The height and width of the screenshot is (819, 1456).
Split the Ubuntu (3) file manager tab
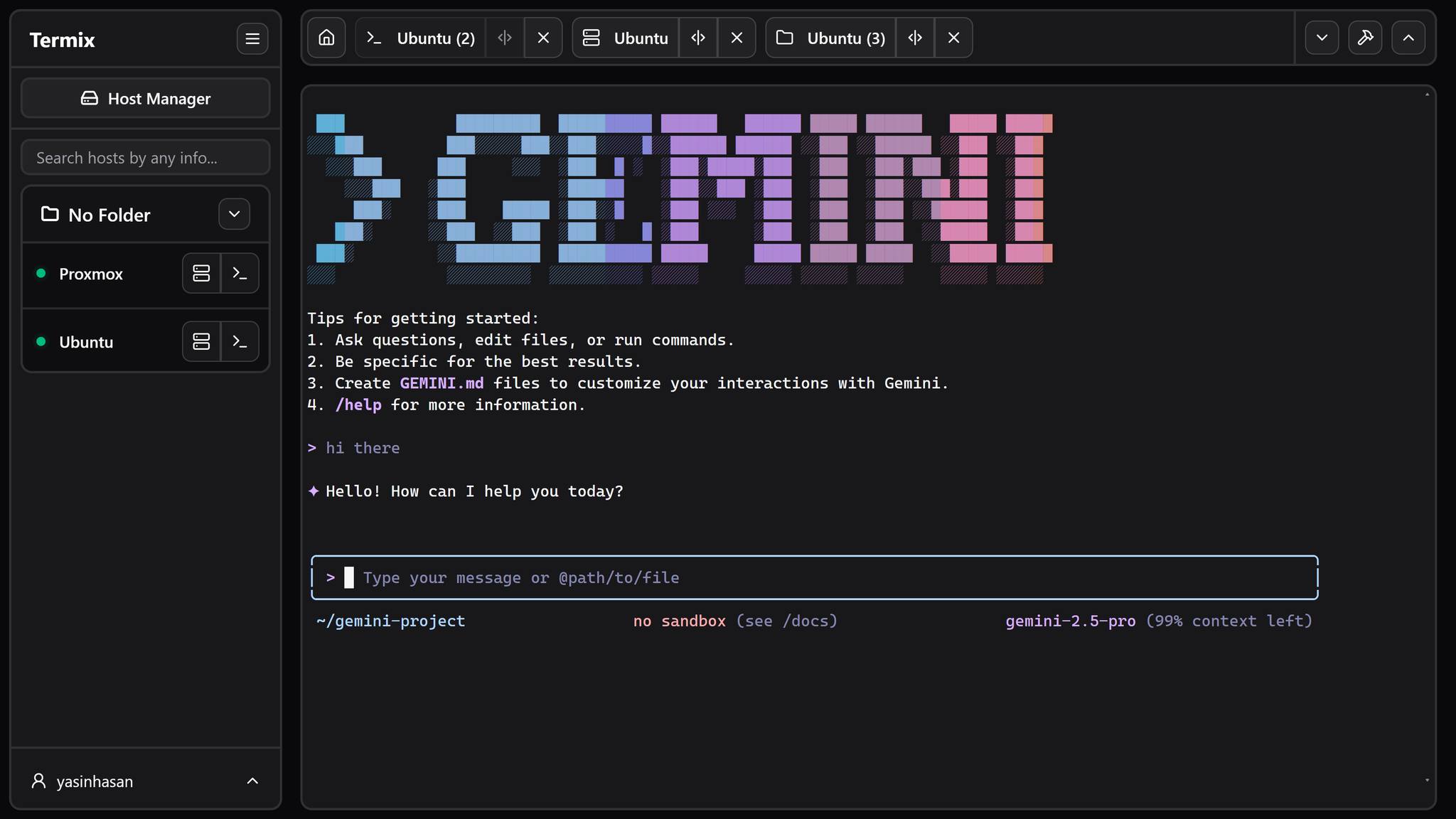click(915, 38)
